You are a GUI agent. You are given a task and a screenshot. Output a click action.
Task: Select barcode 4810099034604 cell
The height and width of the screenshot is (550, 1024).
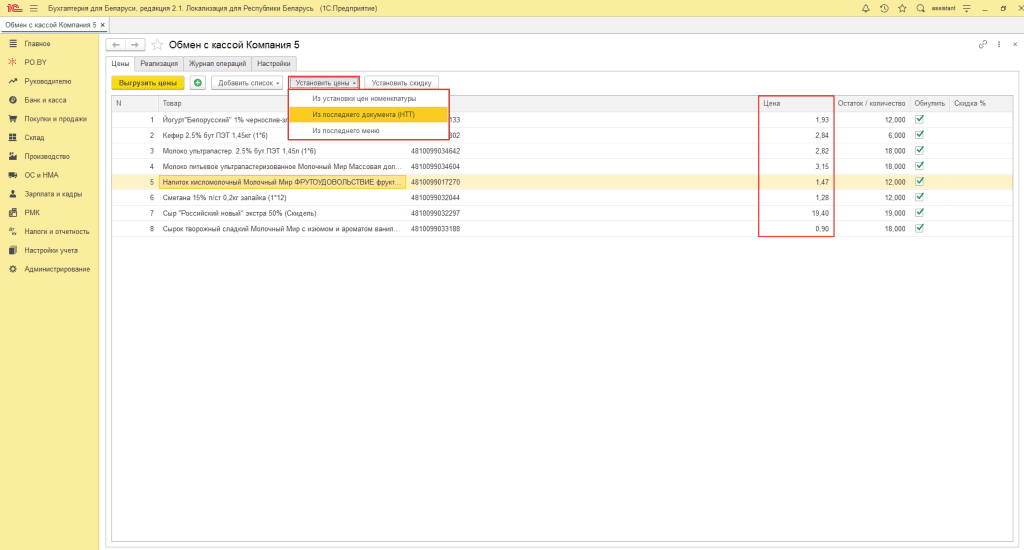pyautogui.click(x=435, y=167)
